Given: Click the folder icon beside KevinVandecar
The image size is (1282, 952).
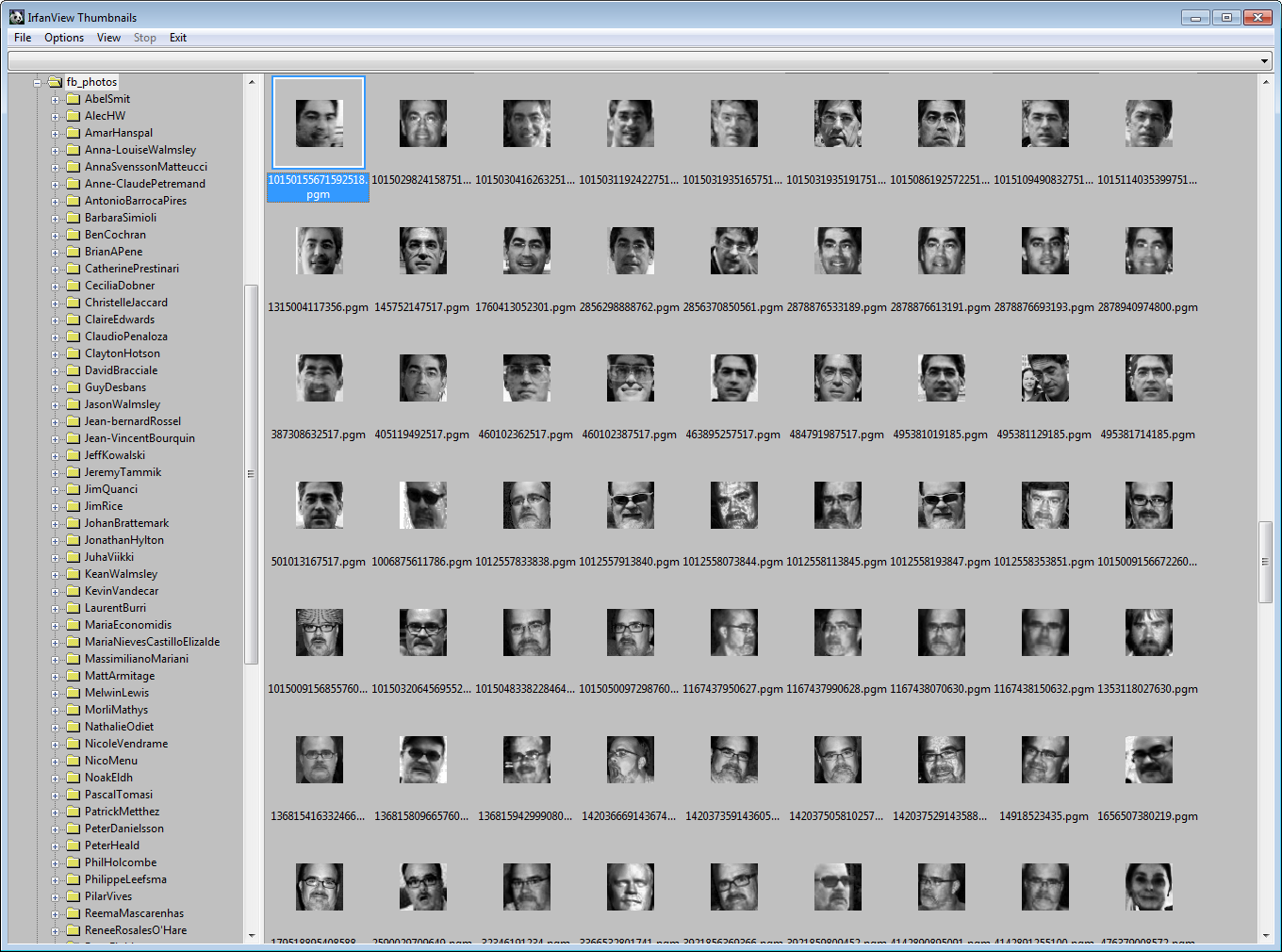Looking at the screenshot, I should pyautogui.click(x=73, y=591).
